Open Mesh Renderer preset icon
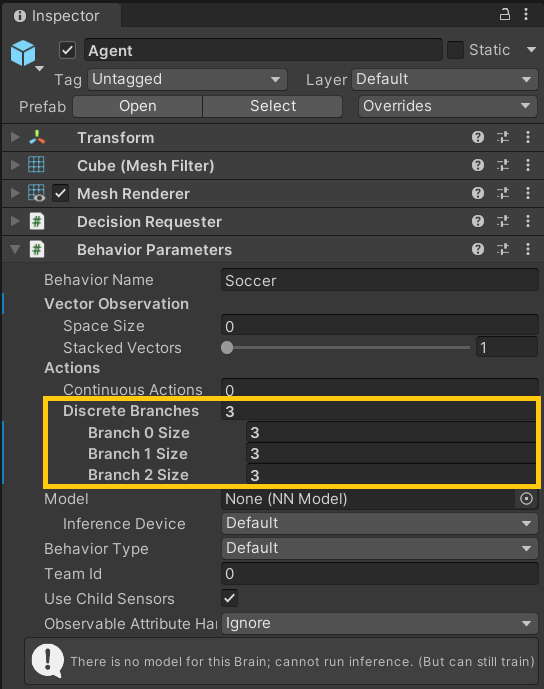 pos(503,193)
